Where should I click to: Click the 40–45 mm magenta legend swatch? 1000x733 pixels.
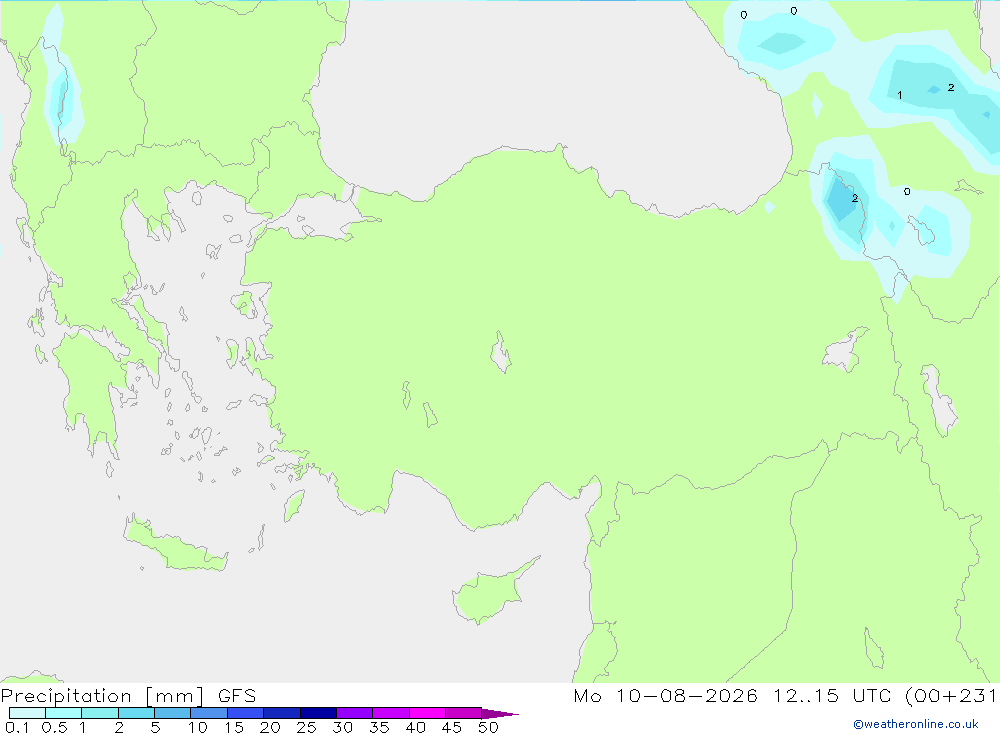coord(427,713)
